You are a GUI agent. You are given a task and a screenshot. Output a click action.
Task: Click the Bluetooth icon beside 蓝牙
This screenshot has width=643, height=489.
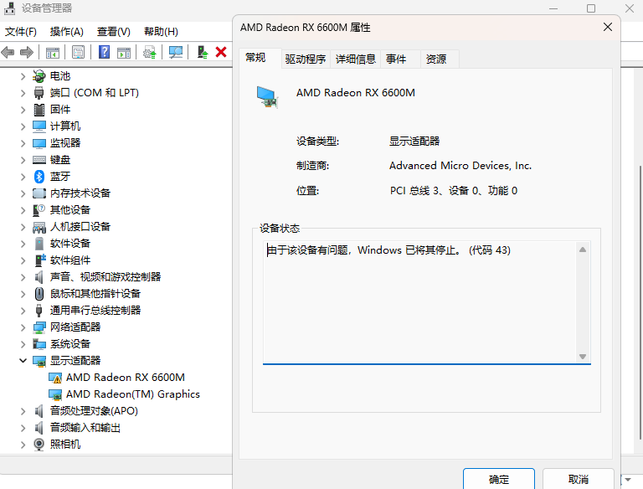39,176
